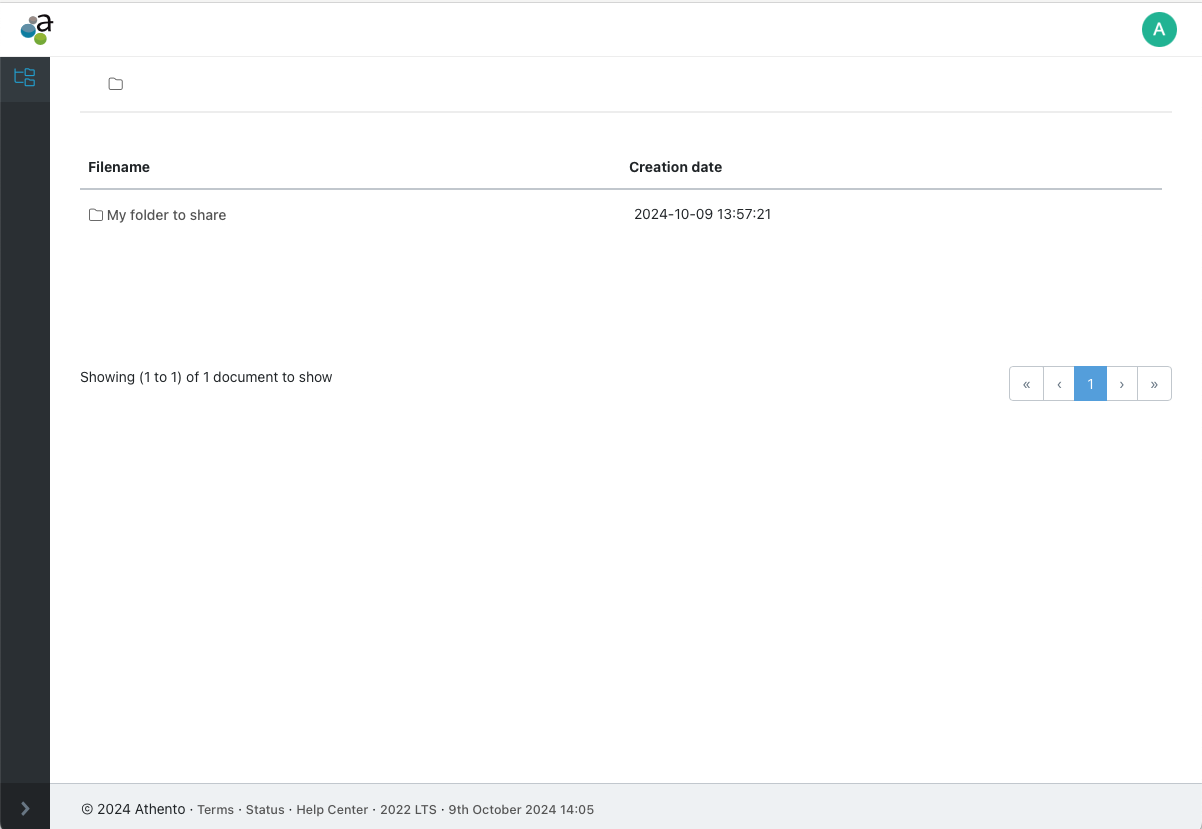
Task: Open the My folder to share folder
Action: pyautogui.click(x=166, y=215)
